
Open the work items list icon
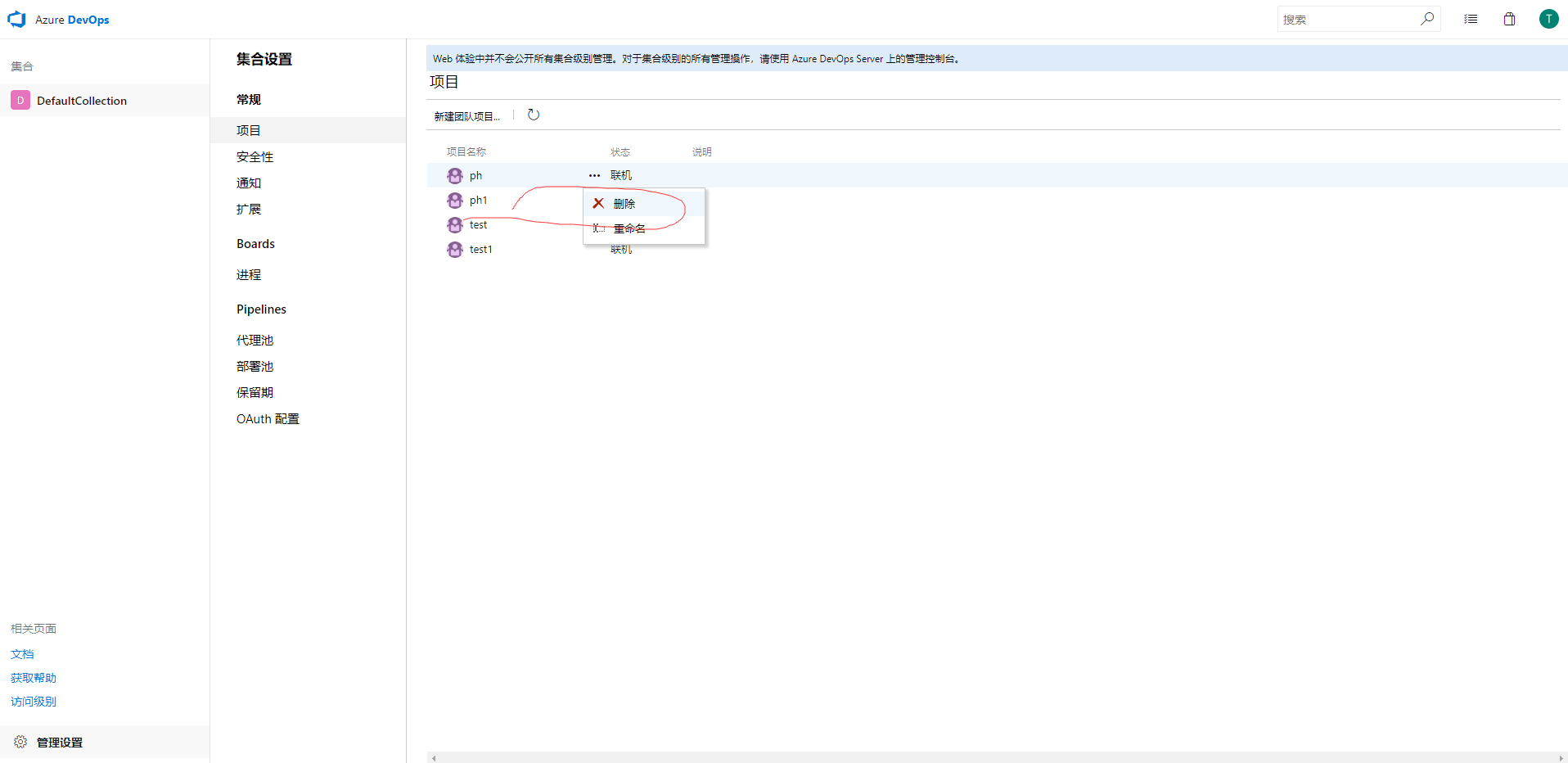(1471, 19)
